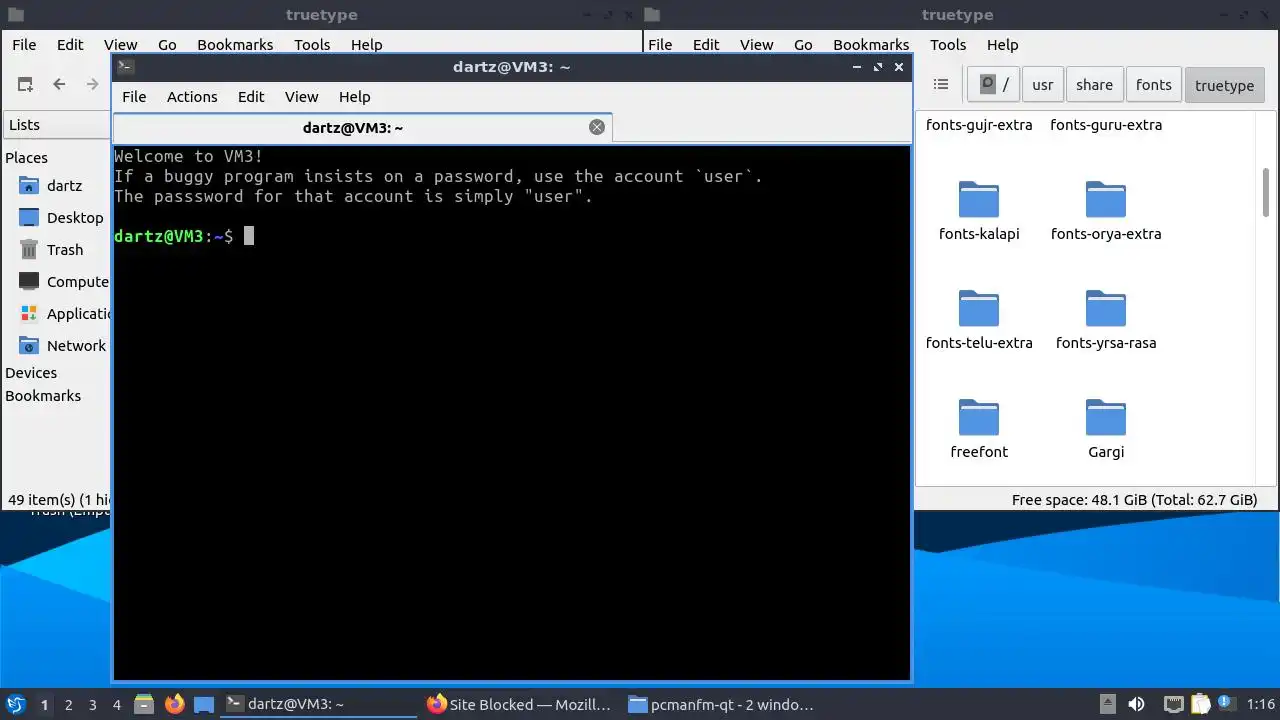Switch to desktop workspace 4
Image resolution: width=1280 pixels, height=720 pixels.
coord(116,705)
